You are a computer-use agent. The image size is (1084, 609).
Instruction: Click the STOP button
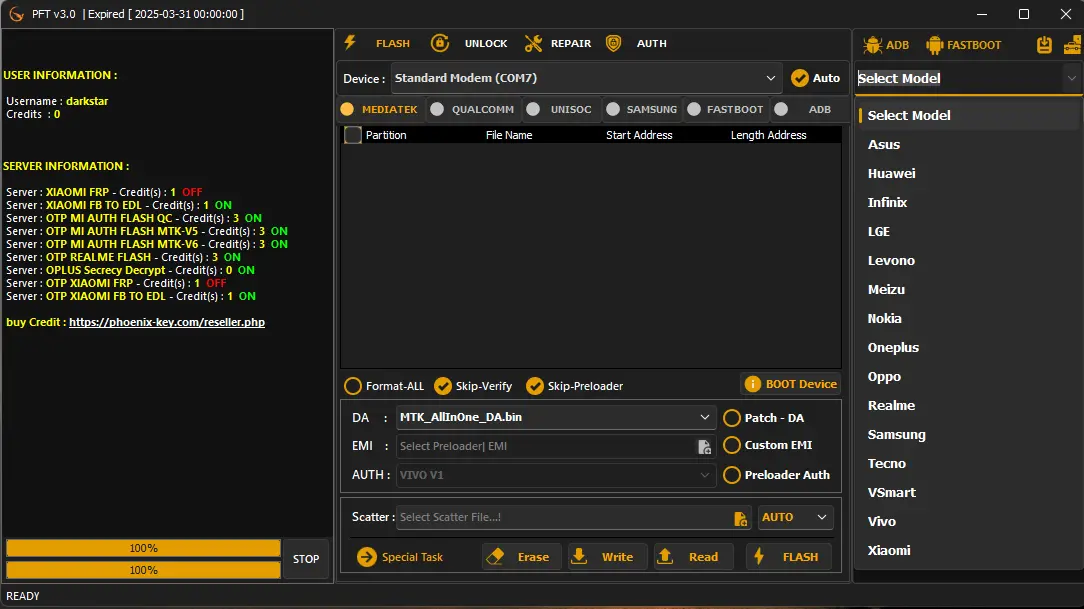[306, 559]
